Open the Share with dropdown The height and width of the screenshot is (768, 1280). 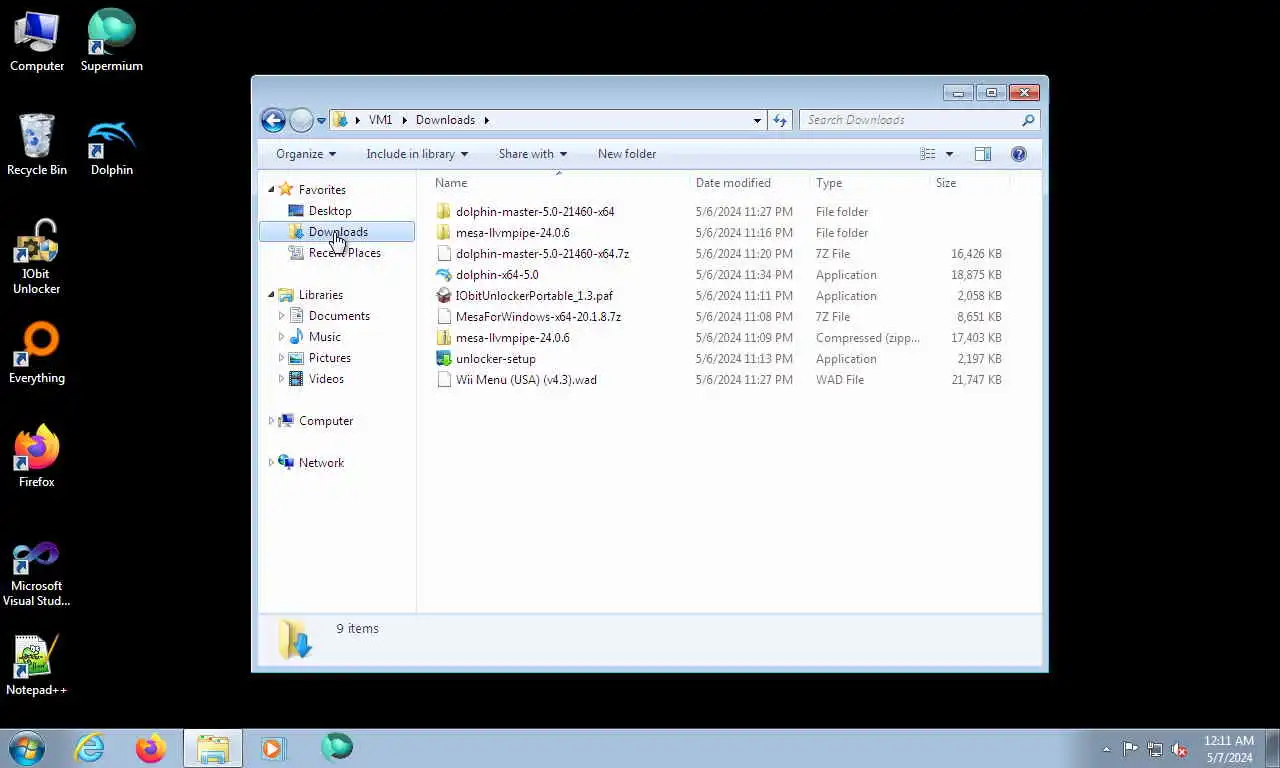click(x=533, y=154)
